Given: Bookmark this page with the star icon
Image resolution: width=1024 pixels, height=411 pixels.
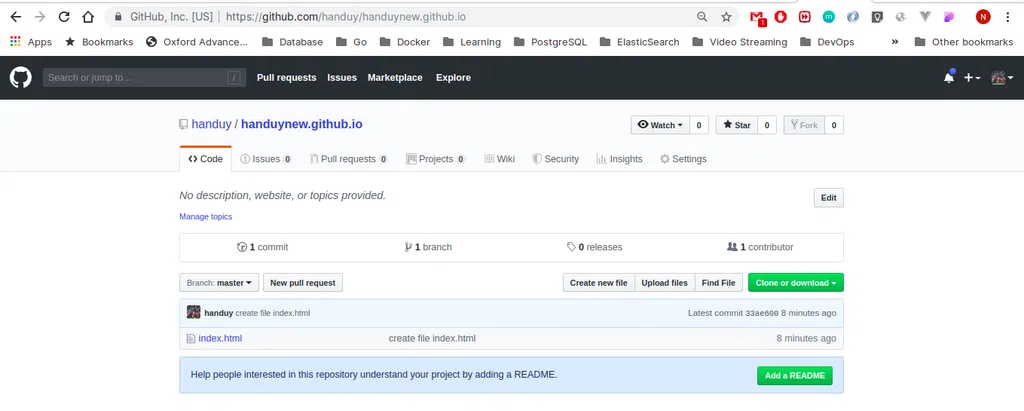Looking at the screenshot, I should pos(726,17).
